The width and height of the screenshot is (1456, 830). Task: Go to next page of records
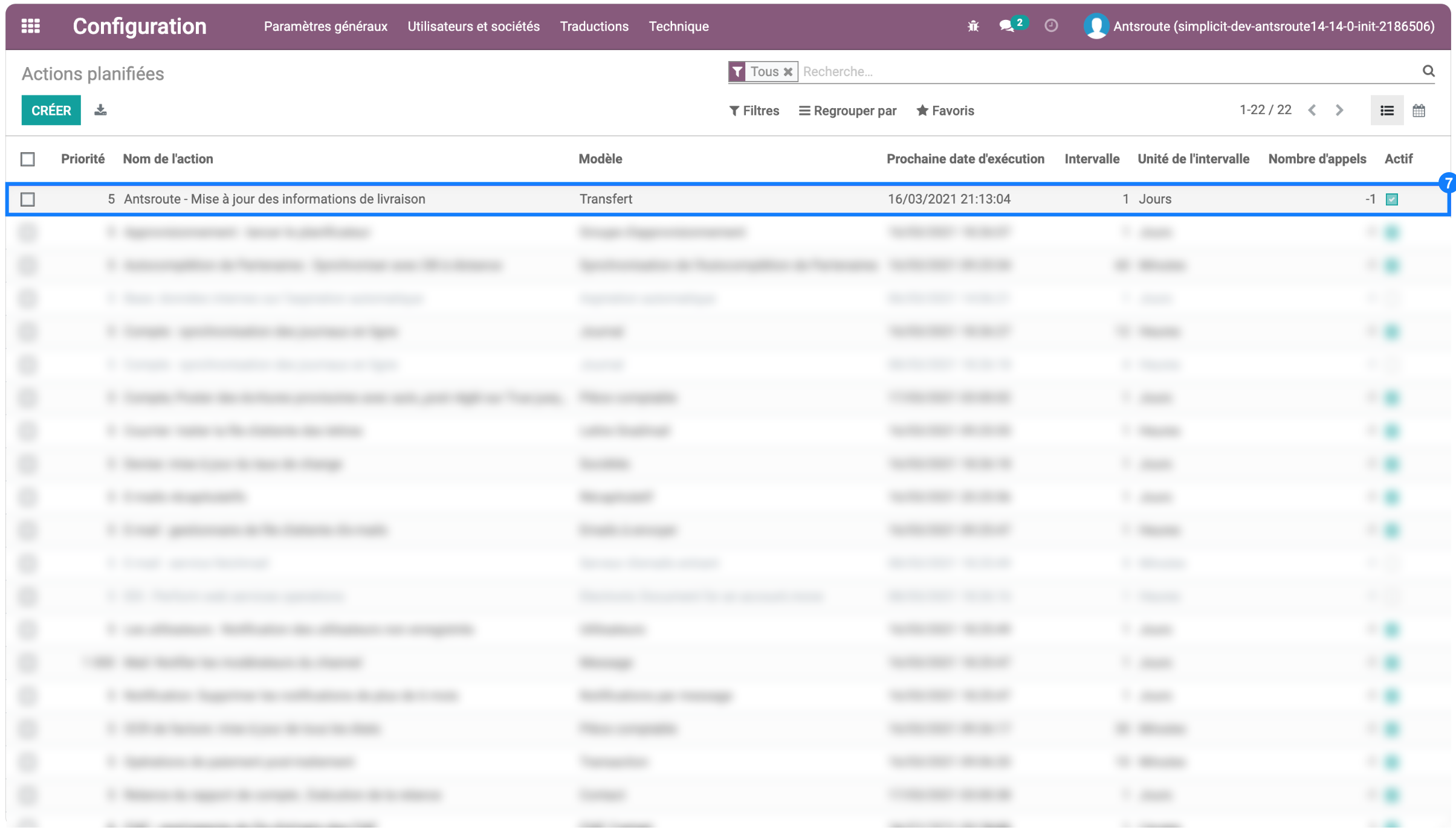[1339, 110]
